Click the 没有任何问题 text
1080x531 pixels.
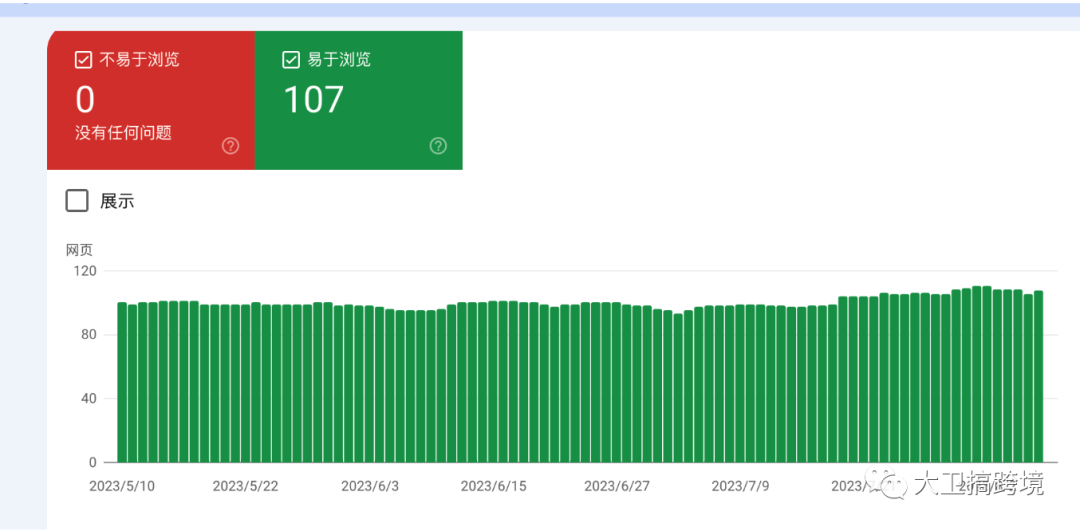pyautogui.click(x=123, y=133)
